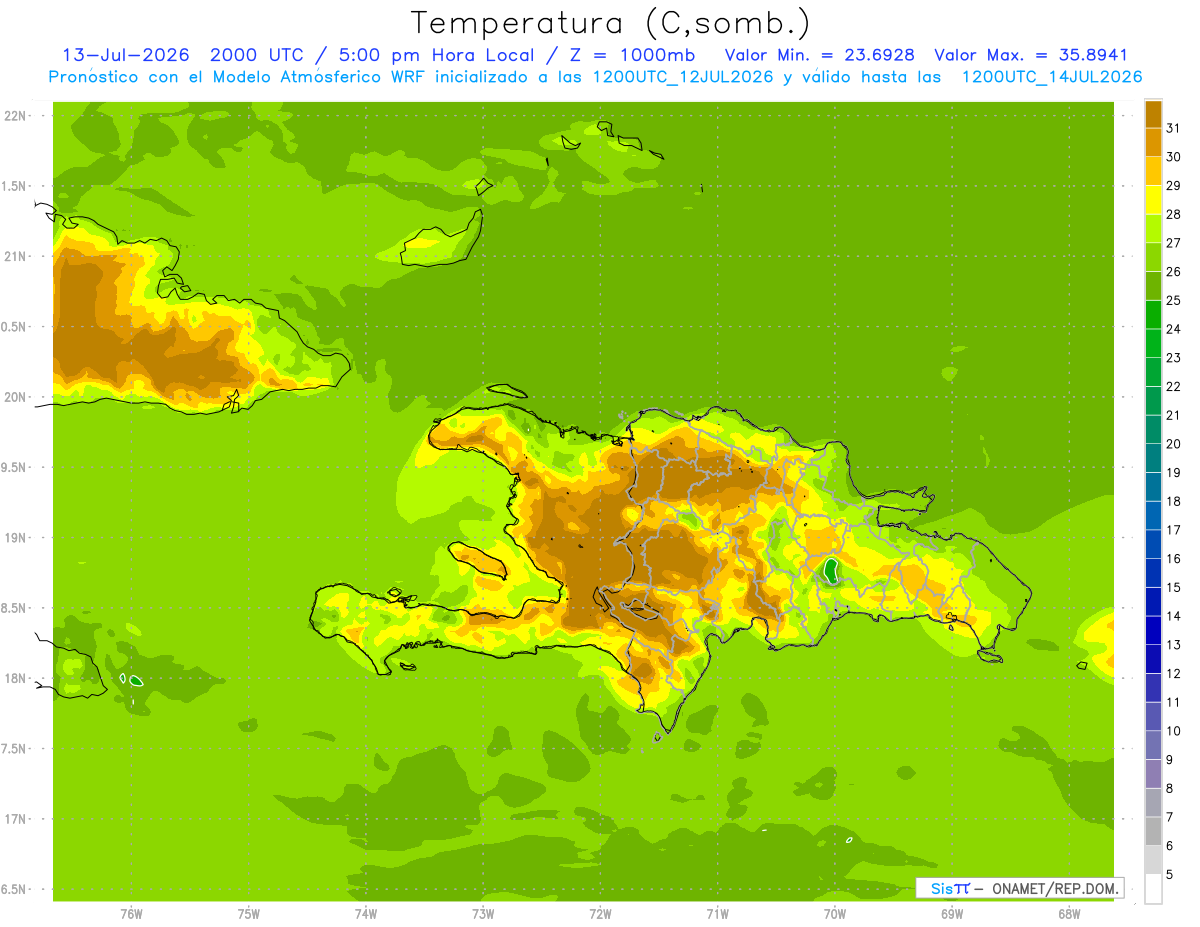Pick the green legend swatch between 24 and 25
Screen dimensions: 1200x927
coord(1153,314)
